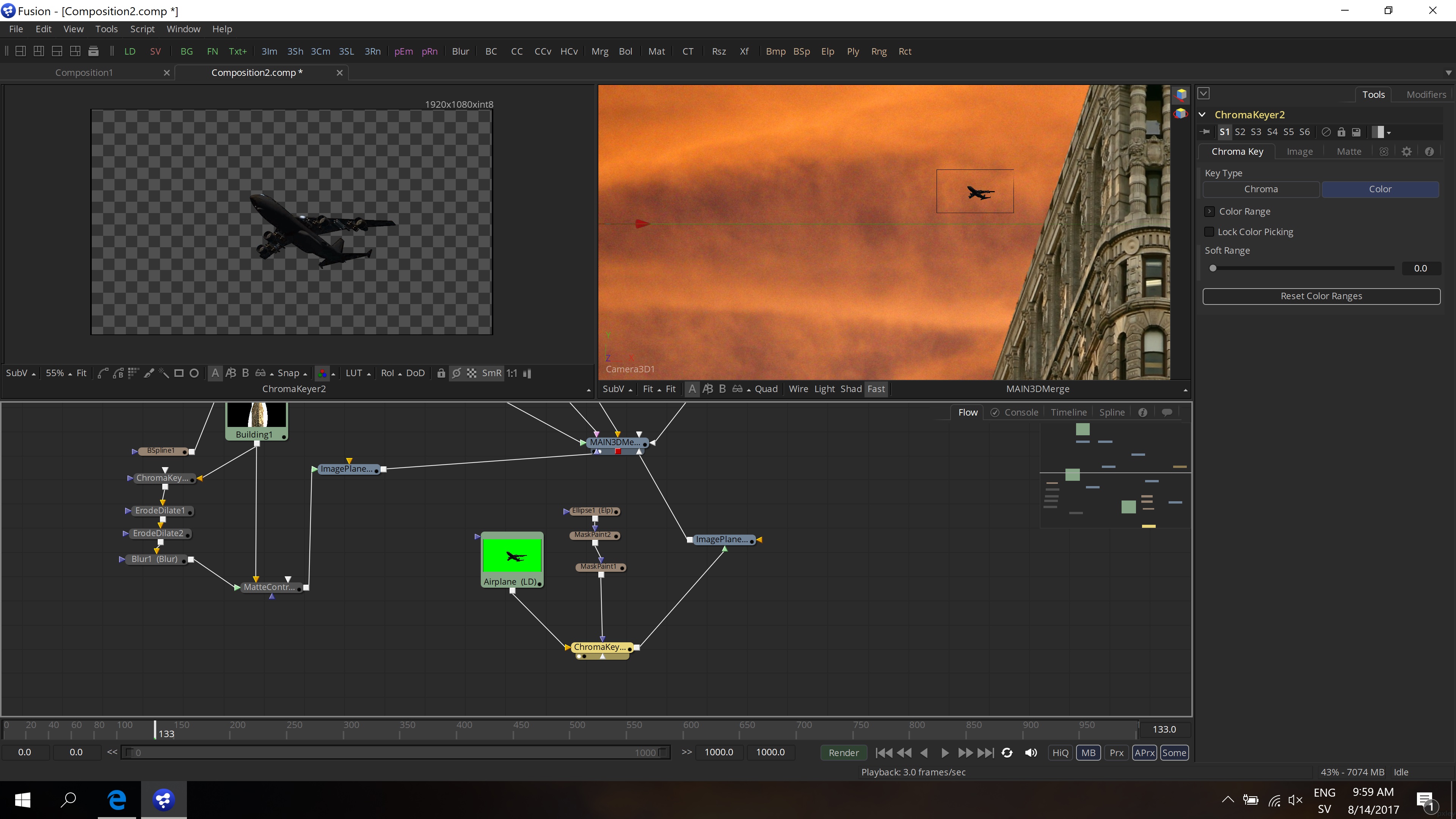This screenshot has height=819, width=1456.
Task: Select the paint brush mask tool
Action: (x=149, y=373)
